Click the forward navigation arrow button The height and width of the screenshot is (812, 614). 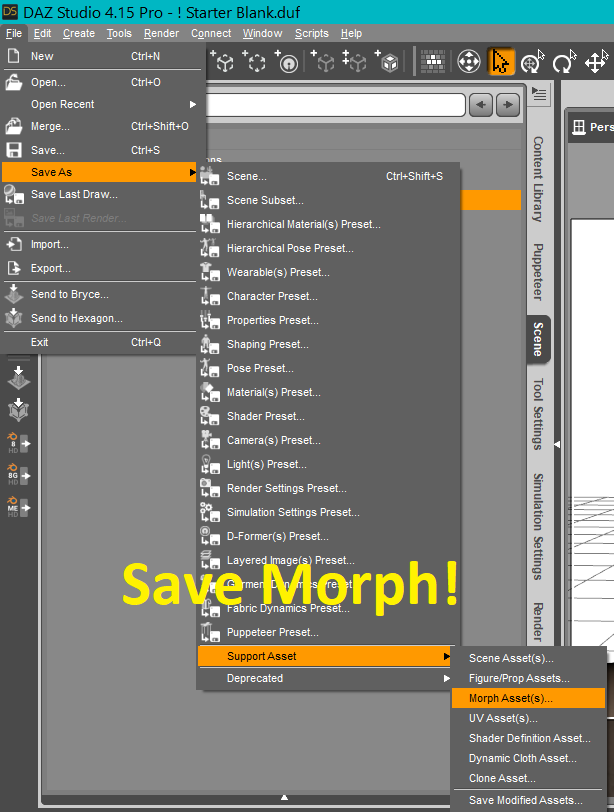tap(508, 105)
